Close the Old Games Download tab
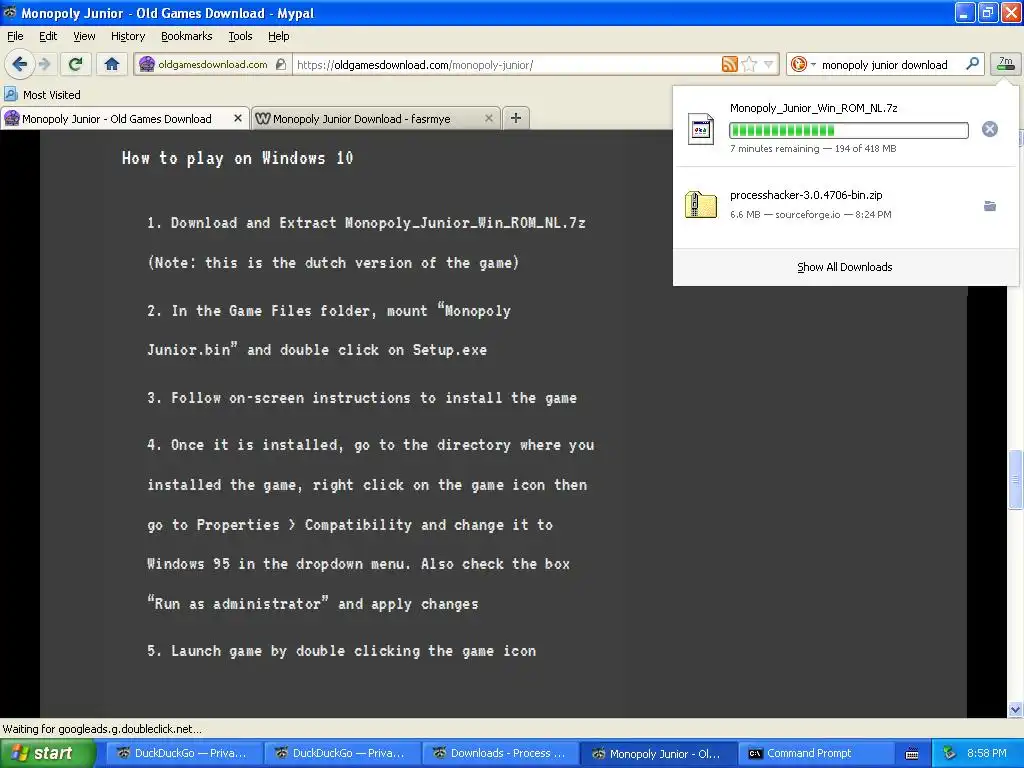 pos(238,118)
